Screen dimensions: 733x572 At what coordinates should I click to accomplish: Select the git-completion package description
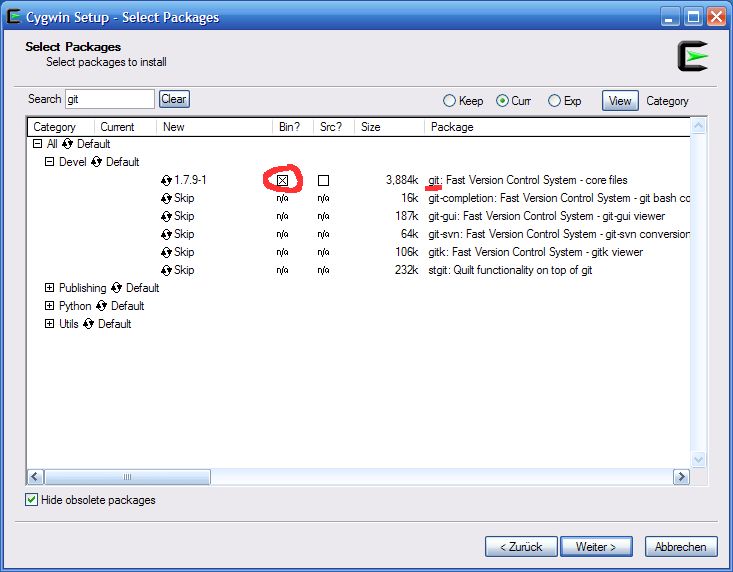(x=559, y=198)
